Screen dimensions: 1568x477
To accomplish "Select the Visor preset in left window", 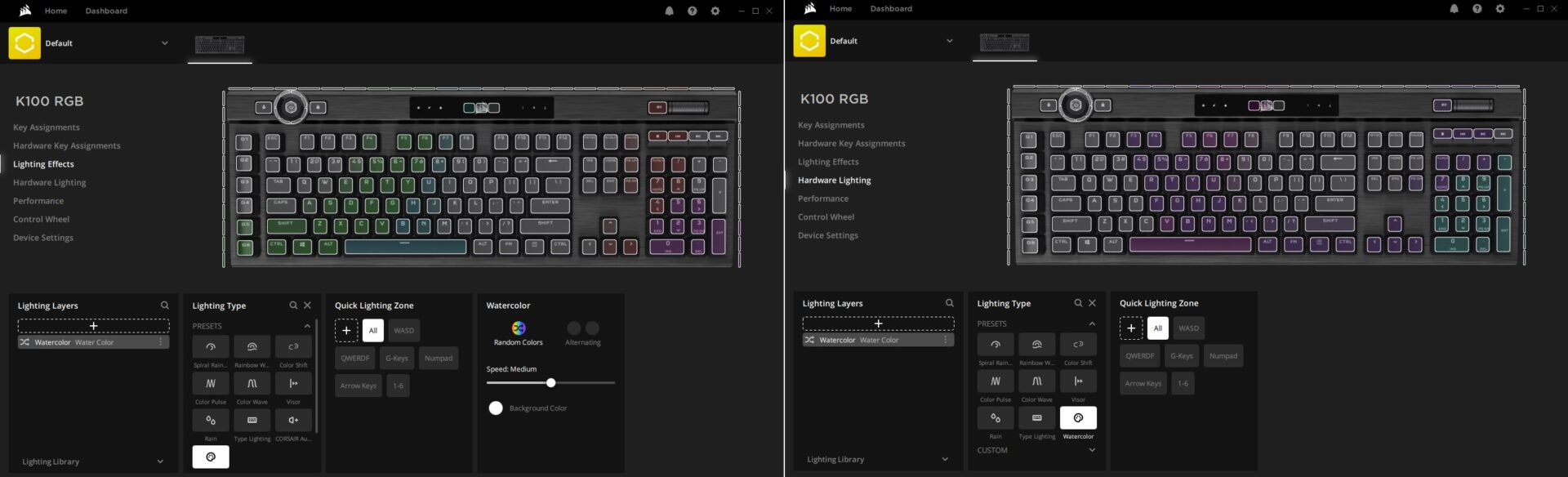I will (x=293, y=383).
